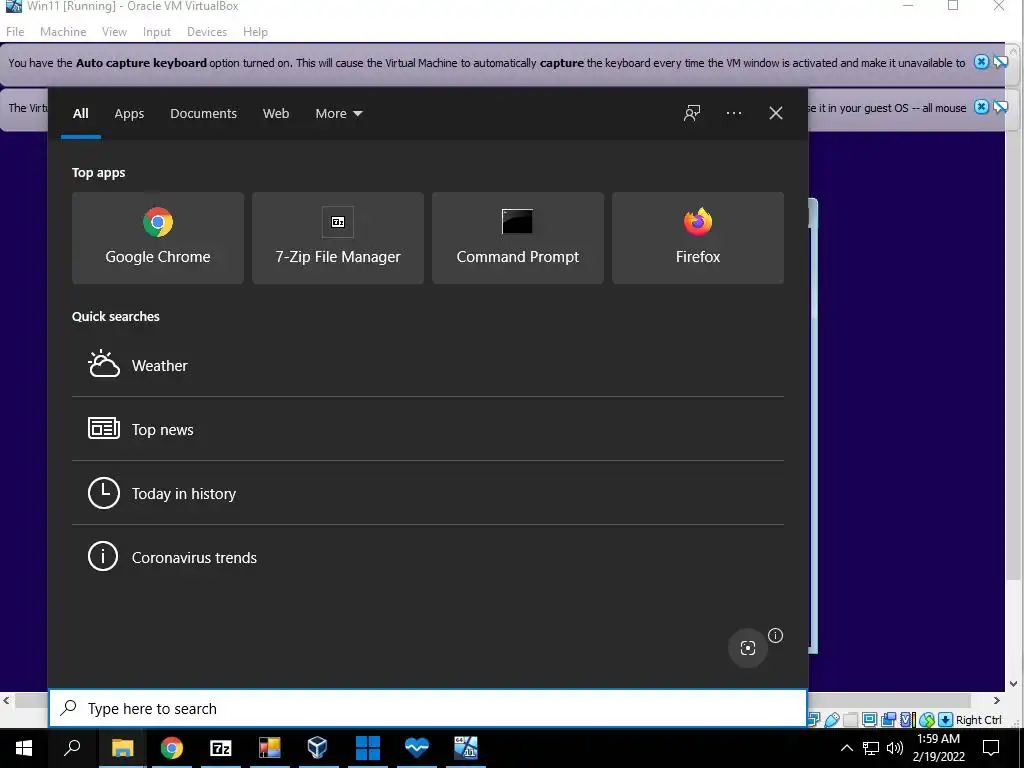
Task: Open VirtualBox View menu
Action: click(x=114, y=31)
